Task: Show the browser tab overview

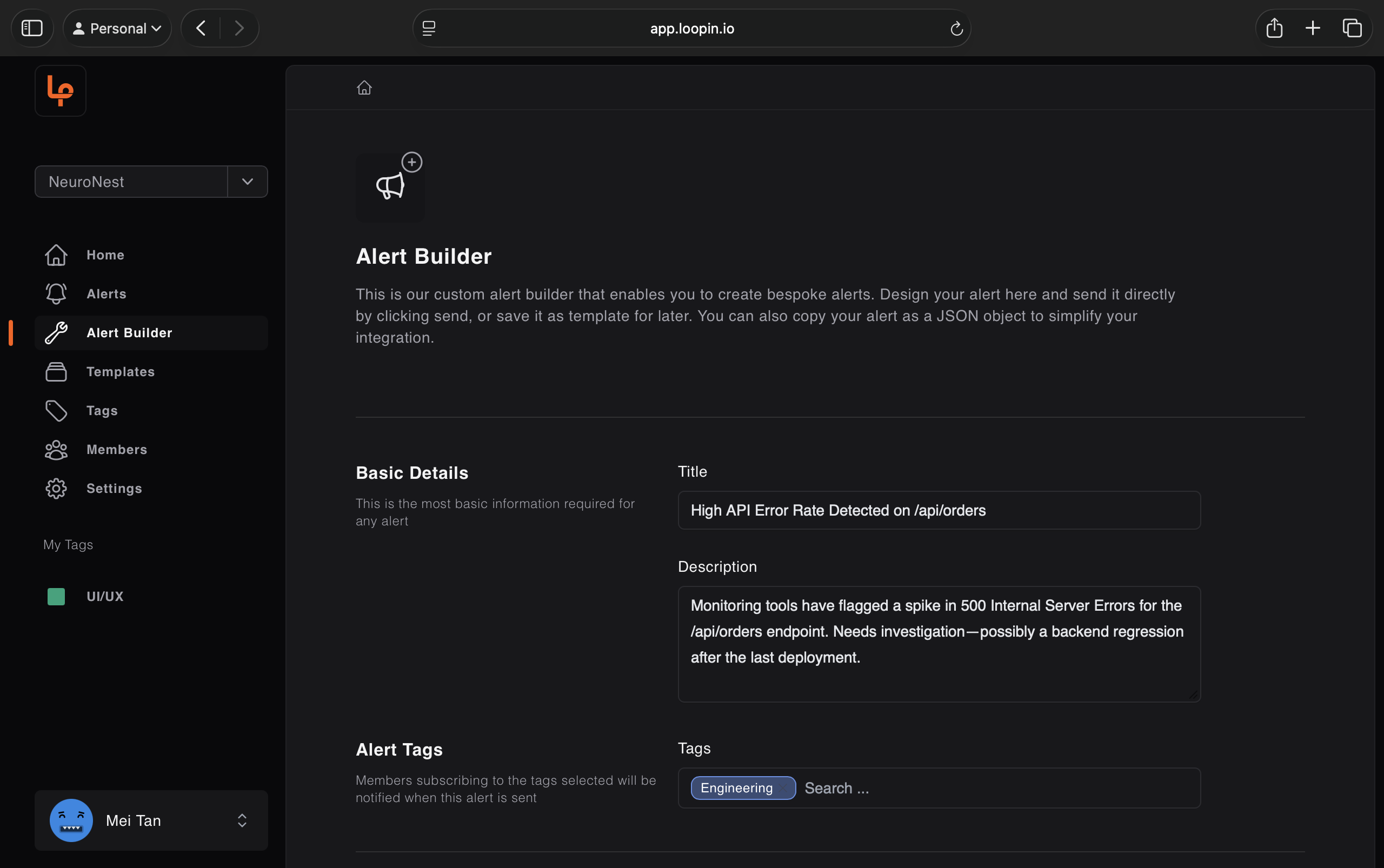Action: [1352, 28]
